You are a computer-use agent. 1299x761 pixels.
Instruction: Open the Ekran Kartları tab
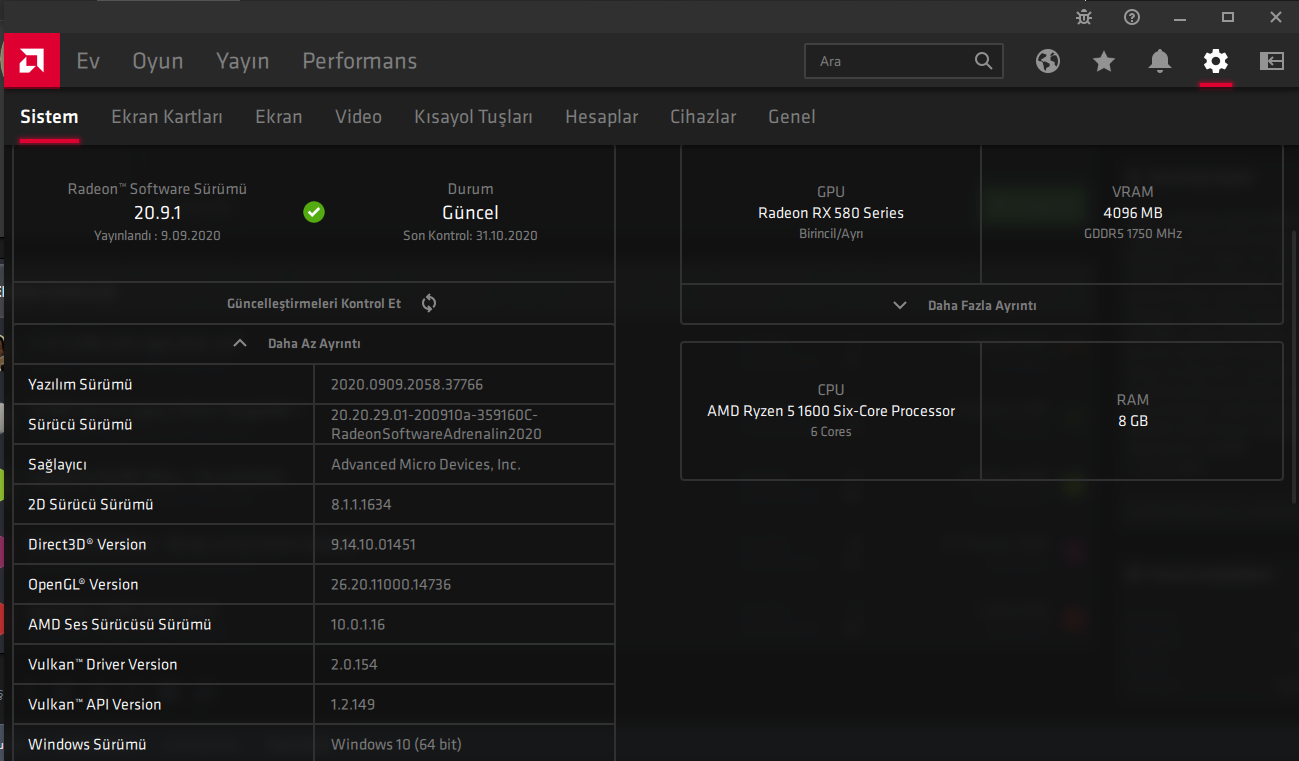pos(167,117)
